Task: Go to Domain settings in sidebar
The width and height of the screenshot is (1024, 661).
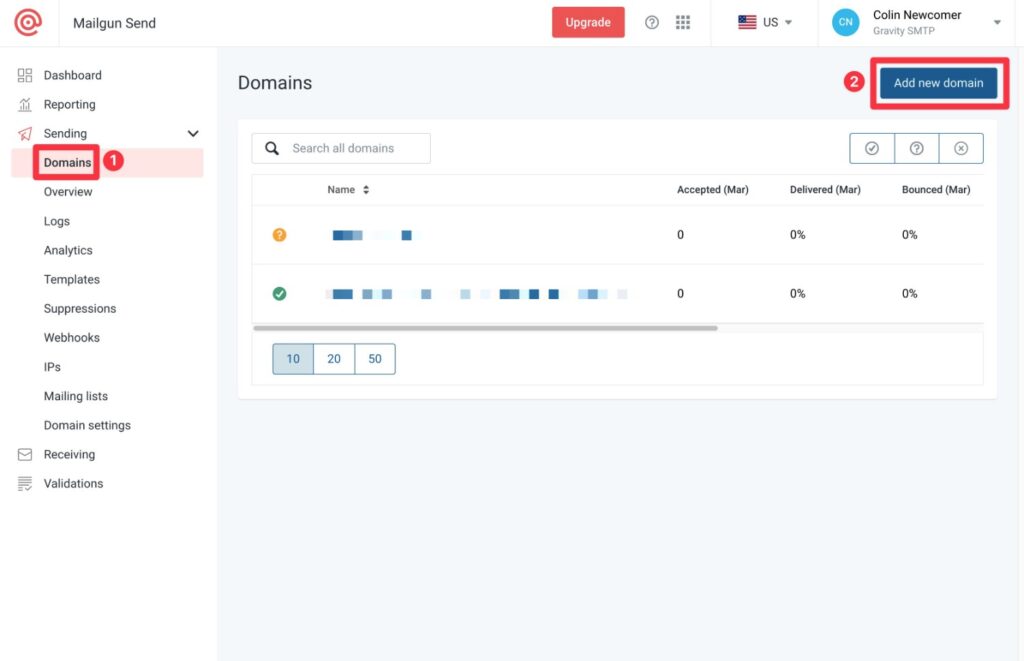Action: pyautogui.click(x=87, y=425)
